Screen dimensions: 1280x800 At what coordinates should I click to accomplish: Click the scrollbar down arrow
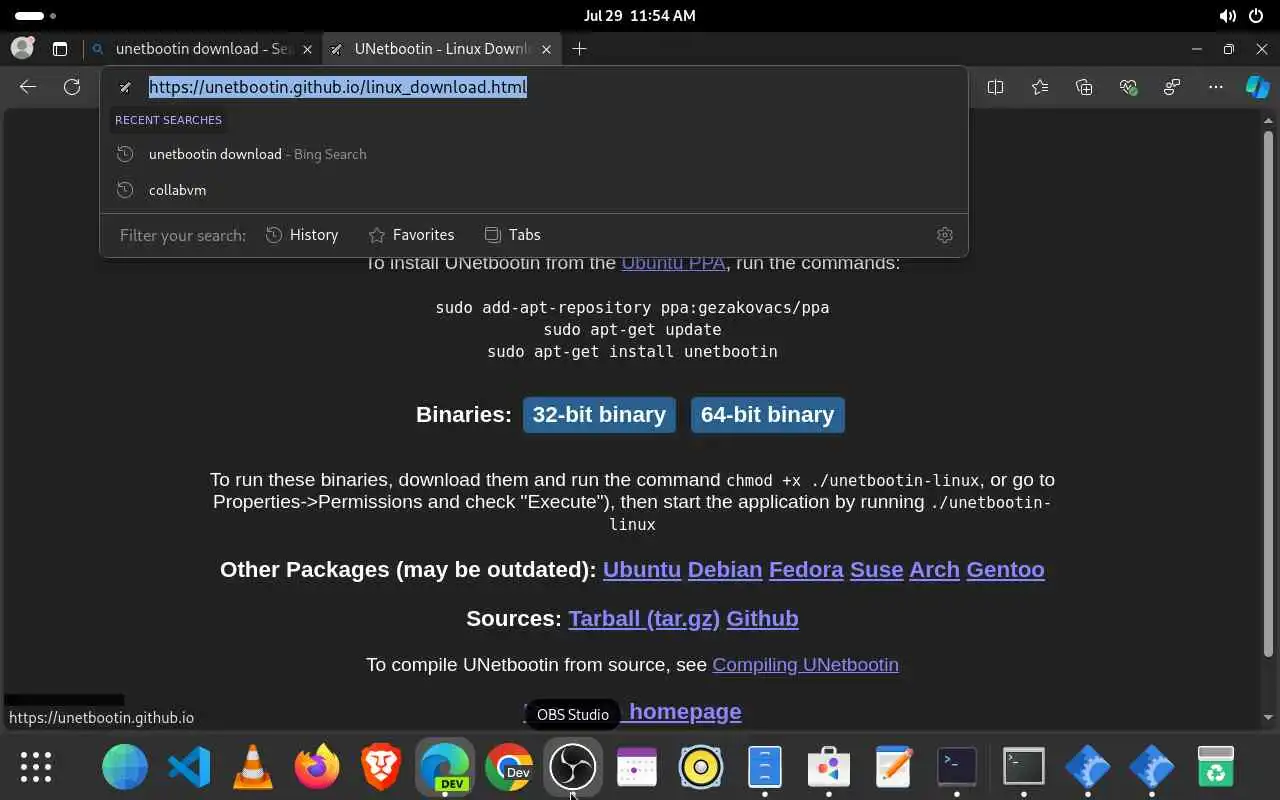(x=1268, y=717)
